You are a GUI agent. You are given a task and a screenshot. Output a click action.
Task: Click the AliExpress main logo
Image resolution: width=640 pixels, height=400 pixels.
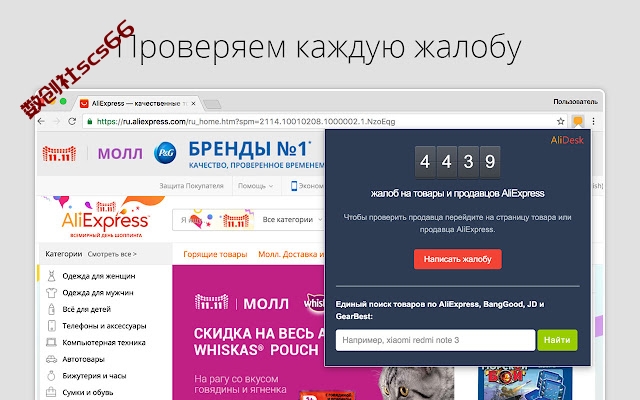pyautogui.click(x=105, y=218)
